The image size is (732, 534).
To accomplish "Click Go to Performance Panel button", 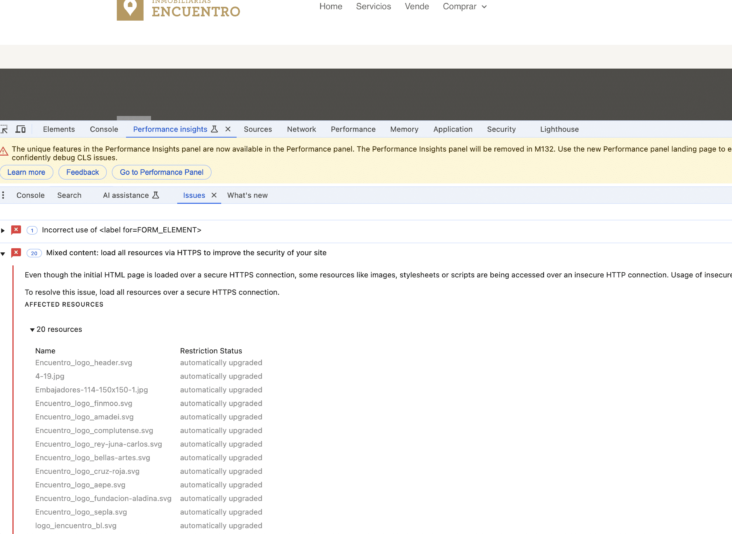I will [161, 172].
